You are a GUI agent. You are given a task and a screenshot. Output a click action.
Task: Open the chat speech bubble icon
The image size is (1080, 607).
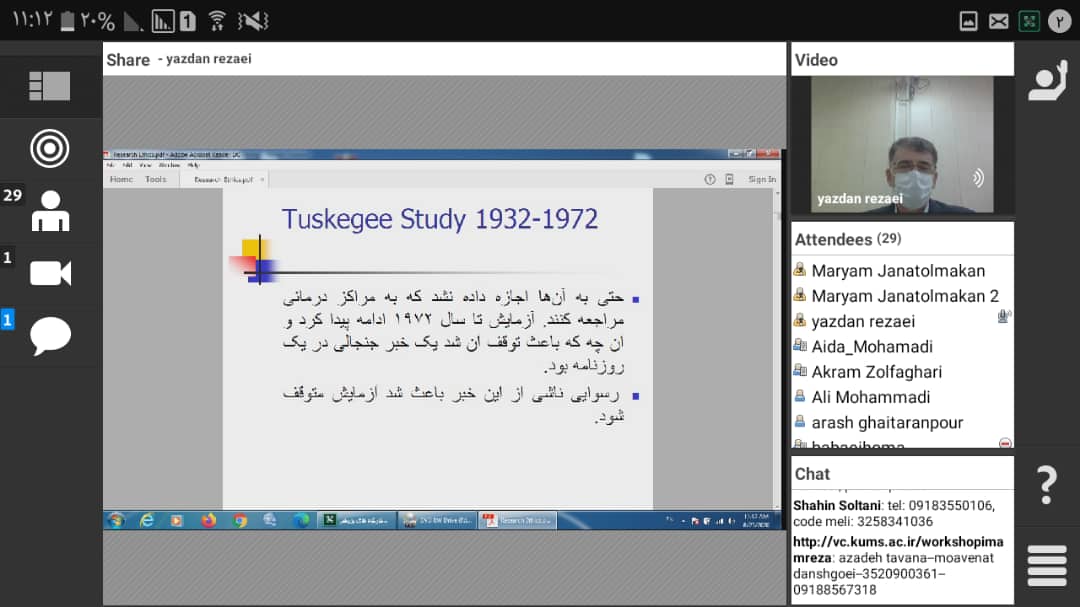pos(50,335)
